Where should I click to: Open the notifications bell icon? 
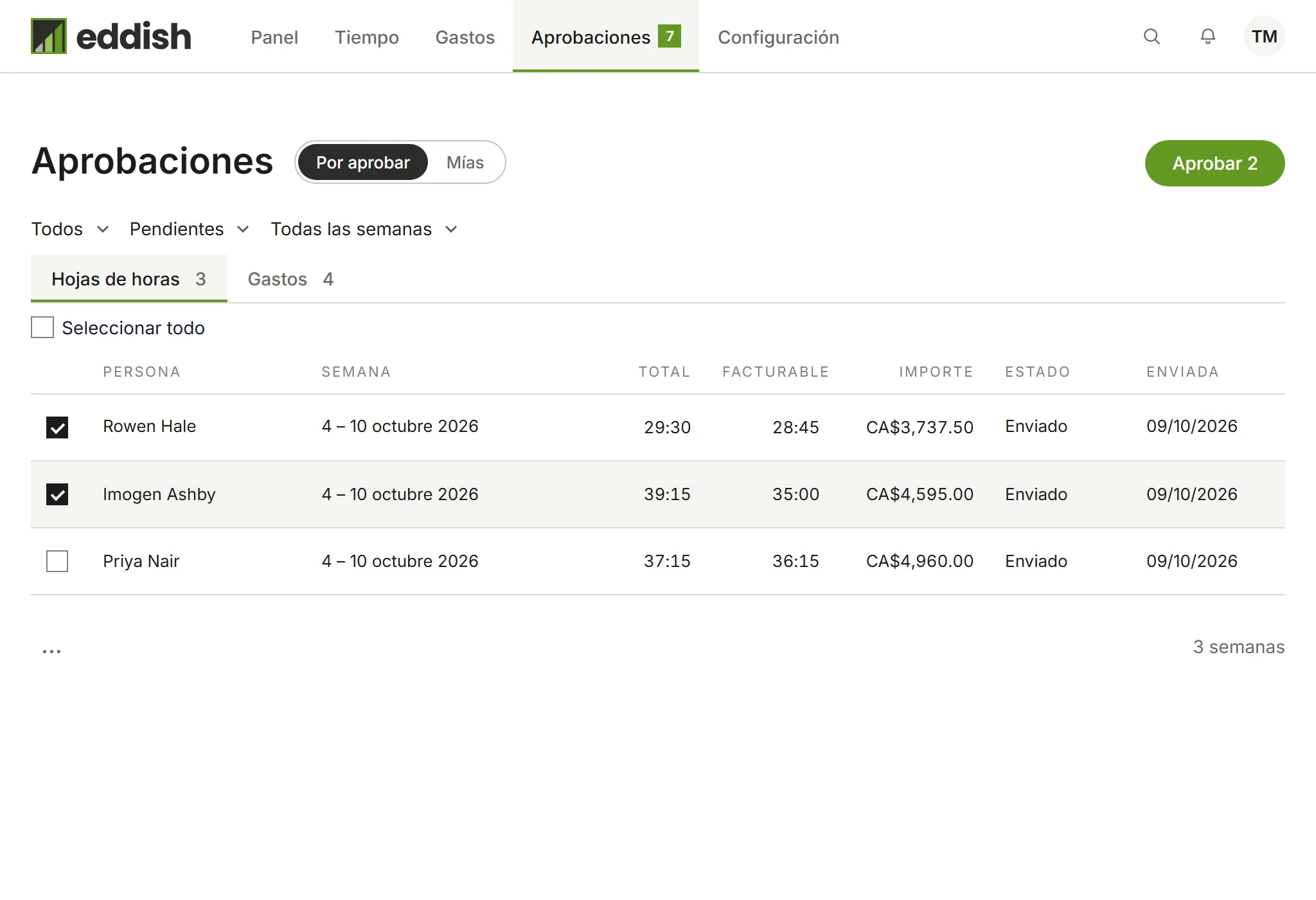coord(1208,37)
